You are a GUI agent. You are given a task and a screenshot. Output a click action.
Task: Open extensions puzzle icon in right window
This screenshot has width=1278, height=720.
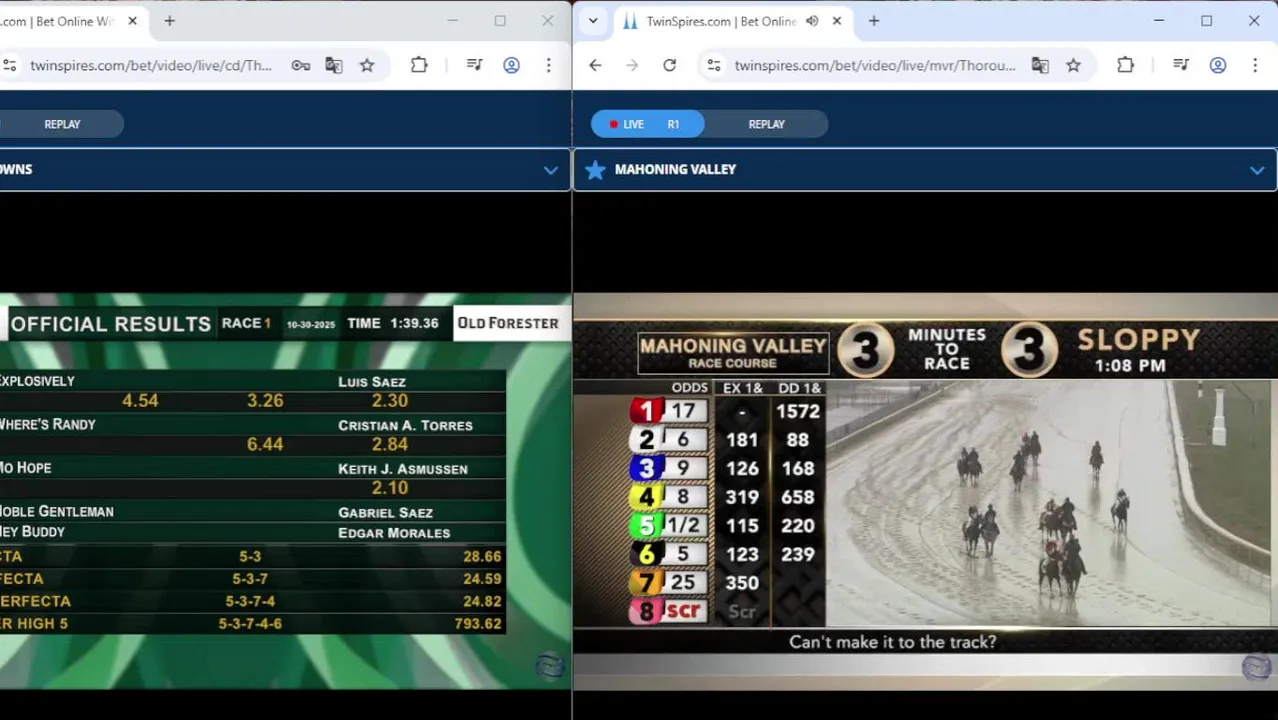pyautogui.click(x=1125, y=65)
